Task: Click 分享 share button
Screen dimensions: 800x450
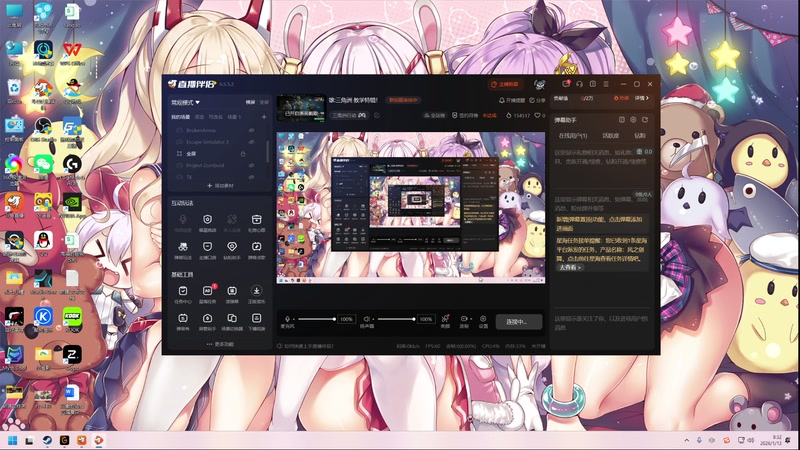Action: 537,101
